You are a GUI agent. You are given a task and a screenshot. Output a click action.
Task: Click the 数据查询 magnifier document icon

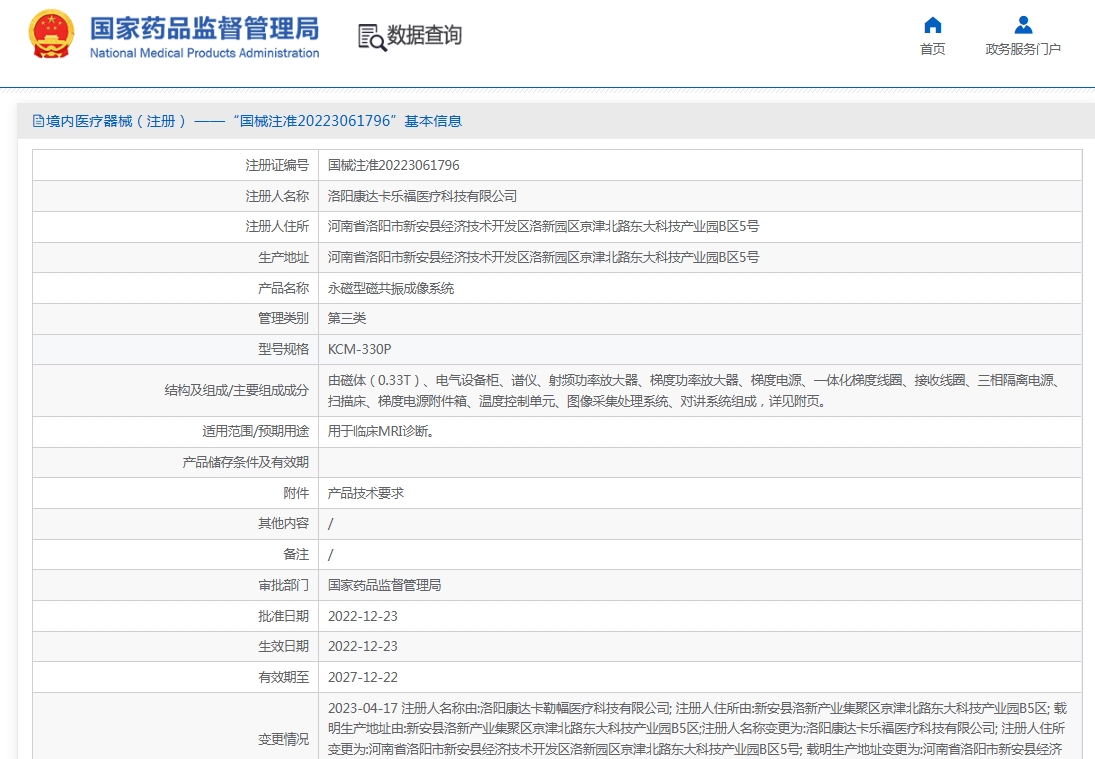tap(372, 37)
